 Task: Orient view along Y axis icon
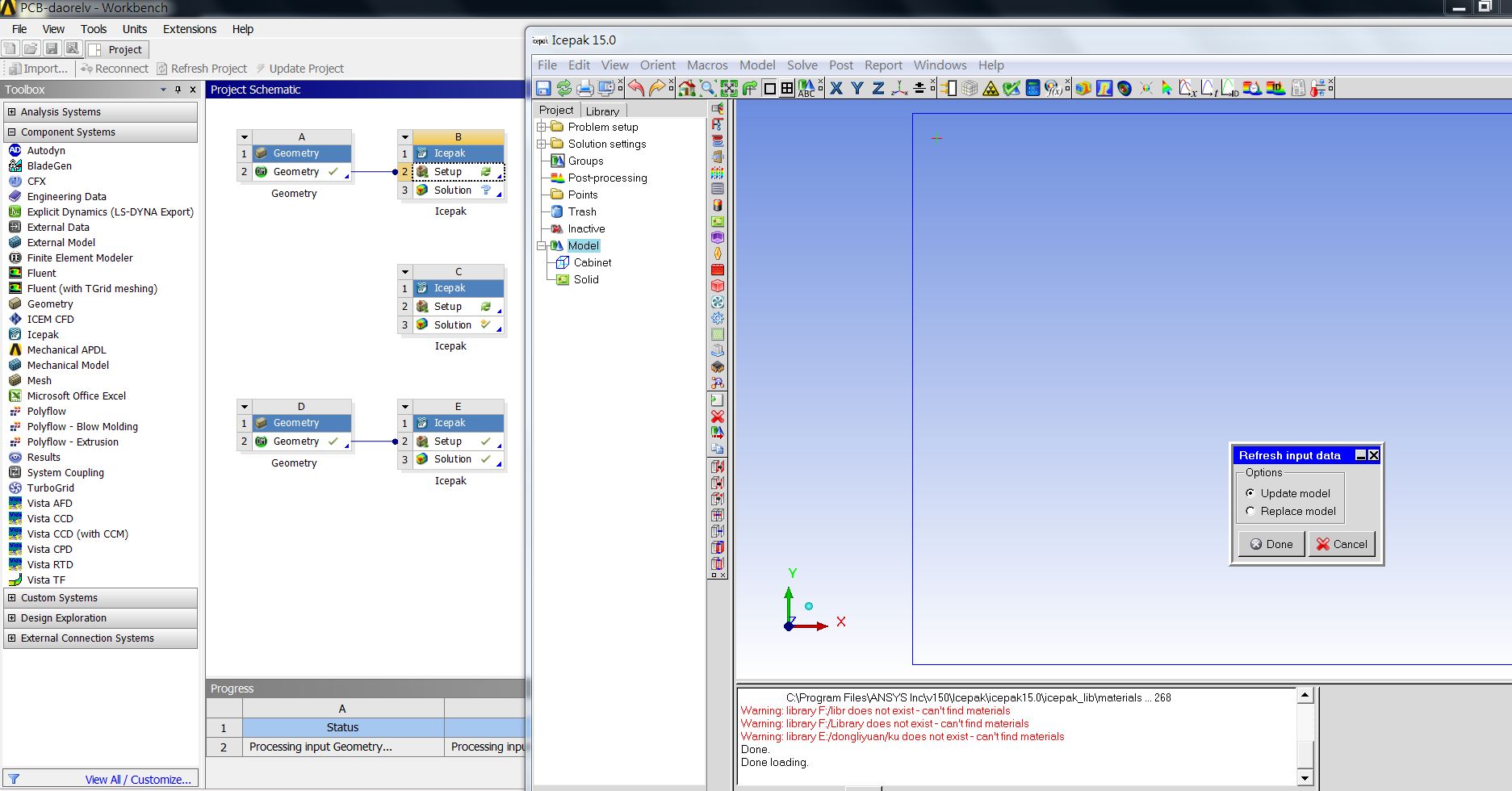857,88
